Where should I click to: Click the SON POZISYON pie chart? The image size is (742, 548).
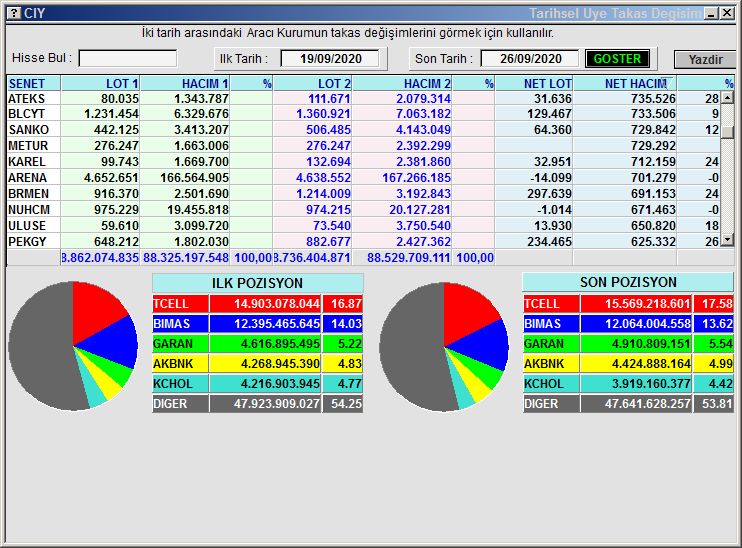(x=444, y=346)
